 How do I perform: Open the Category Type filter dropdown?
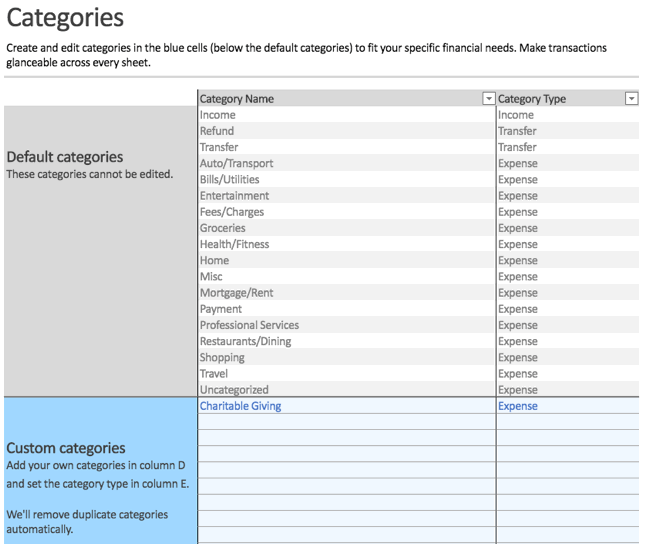pyautogui.click(x=631, y=99)
